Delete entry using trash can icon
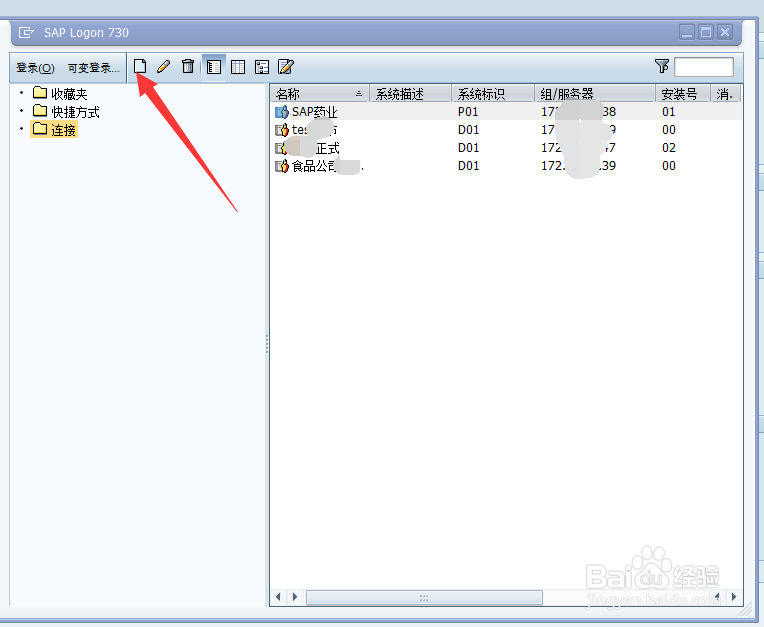The image size is (764, 627). (x=188, y=66)
